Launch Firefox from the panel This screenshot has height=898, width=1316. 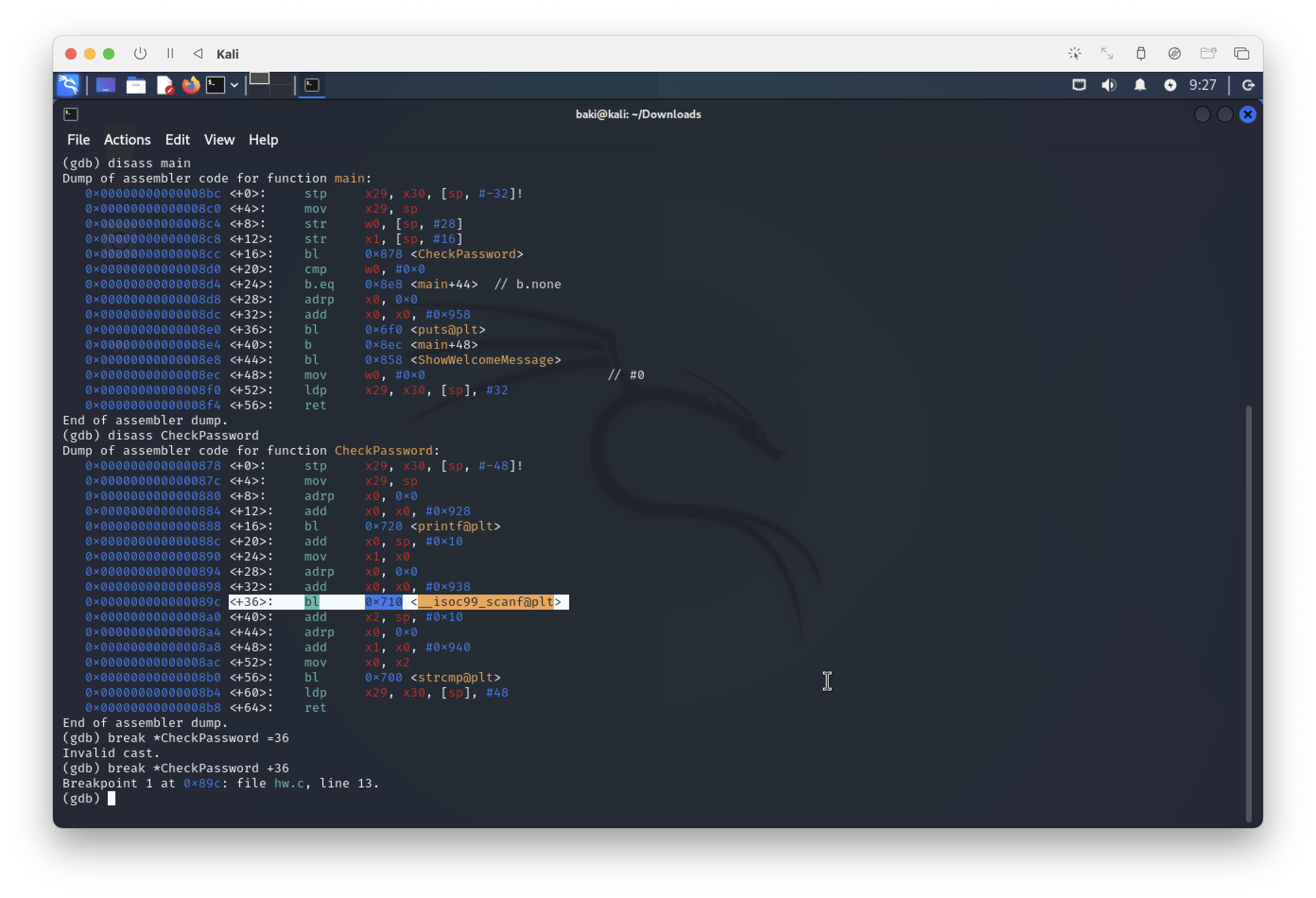191,85
